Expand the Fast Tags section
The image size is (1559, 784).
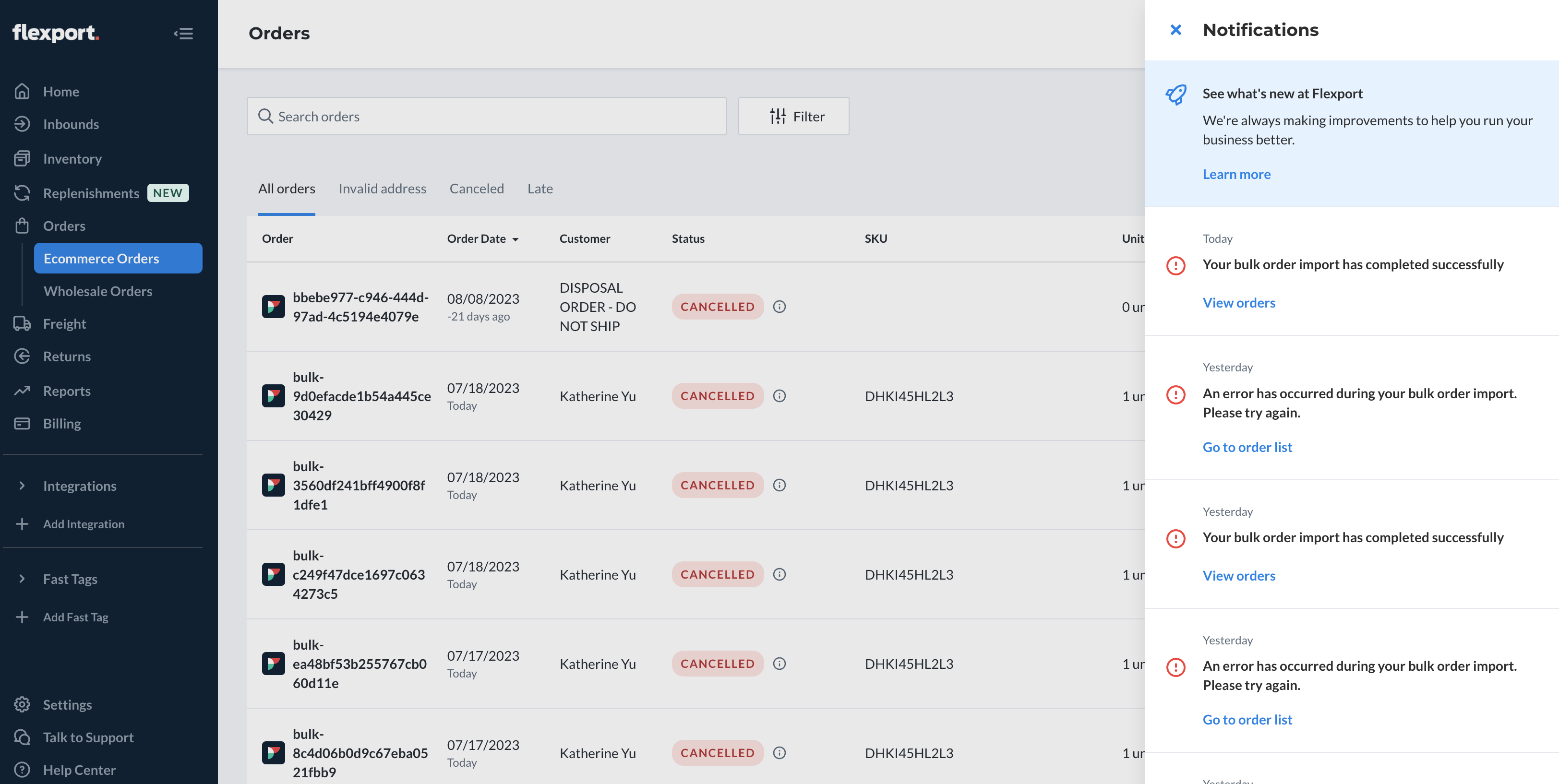coord(70,578)
